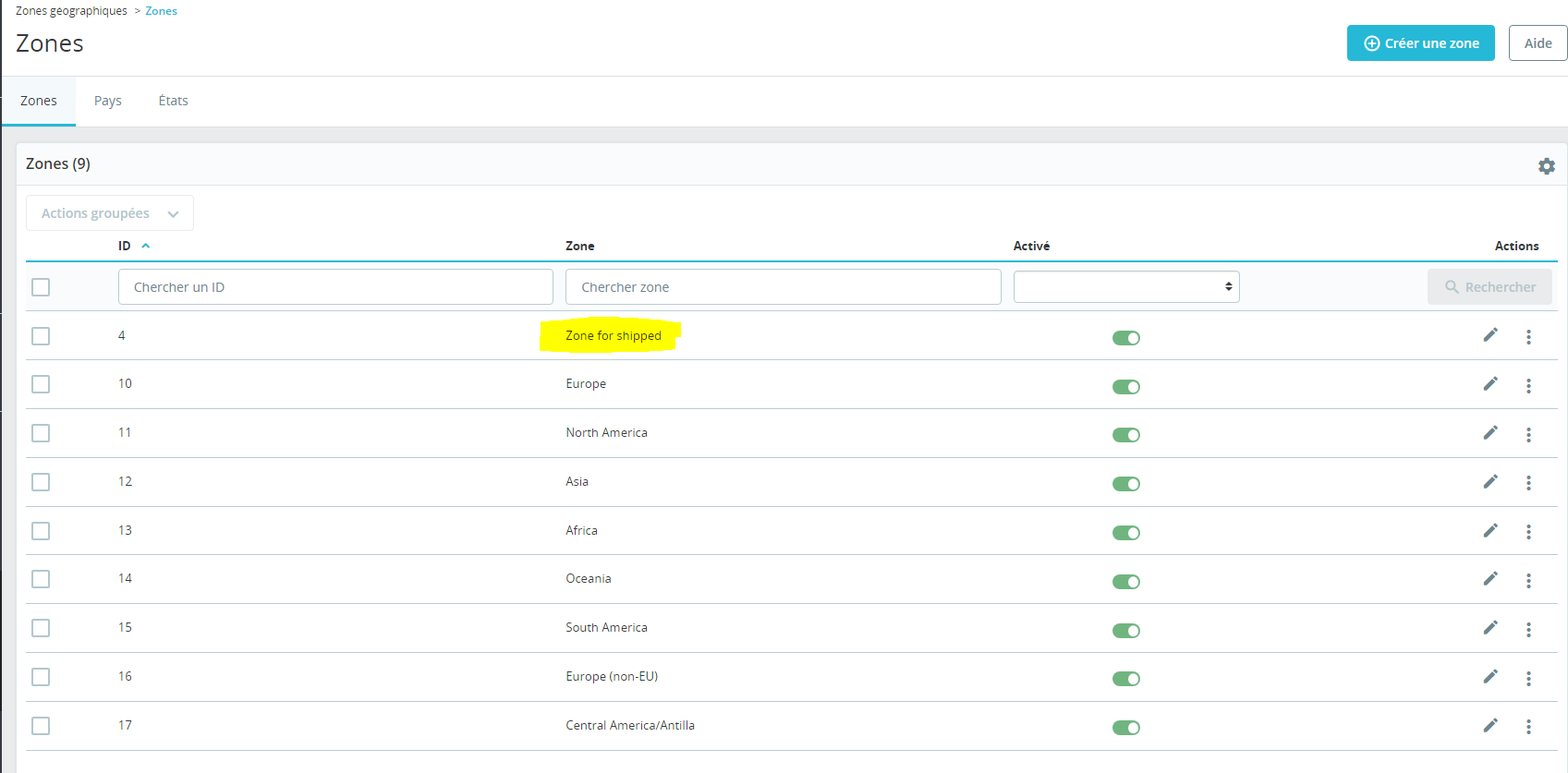The height and width of the screenshot is (773, 1568).
Task: Click the Créer une zone button
Action: [1420, 43]
